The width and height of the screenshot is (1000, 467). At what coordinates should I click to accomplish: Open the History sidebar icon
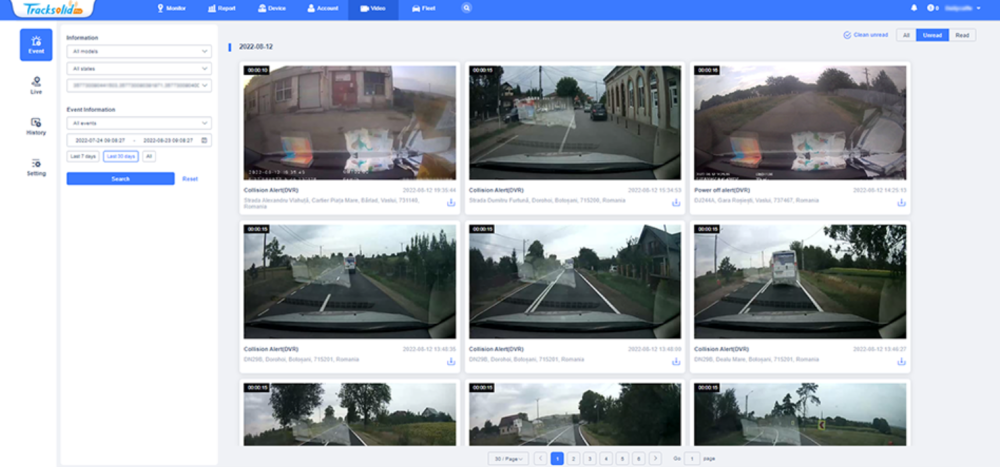pyautogui.click(x=36, y=125)
